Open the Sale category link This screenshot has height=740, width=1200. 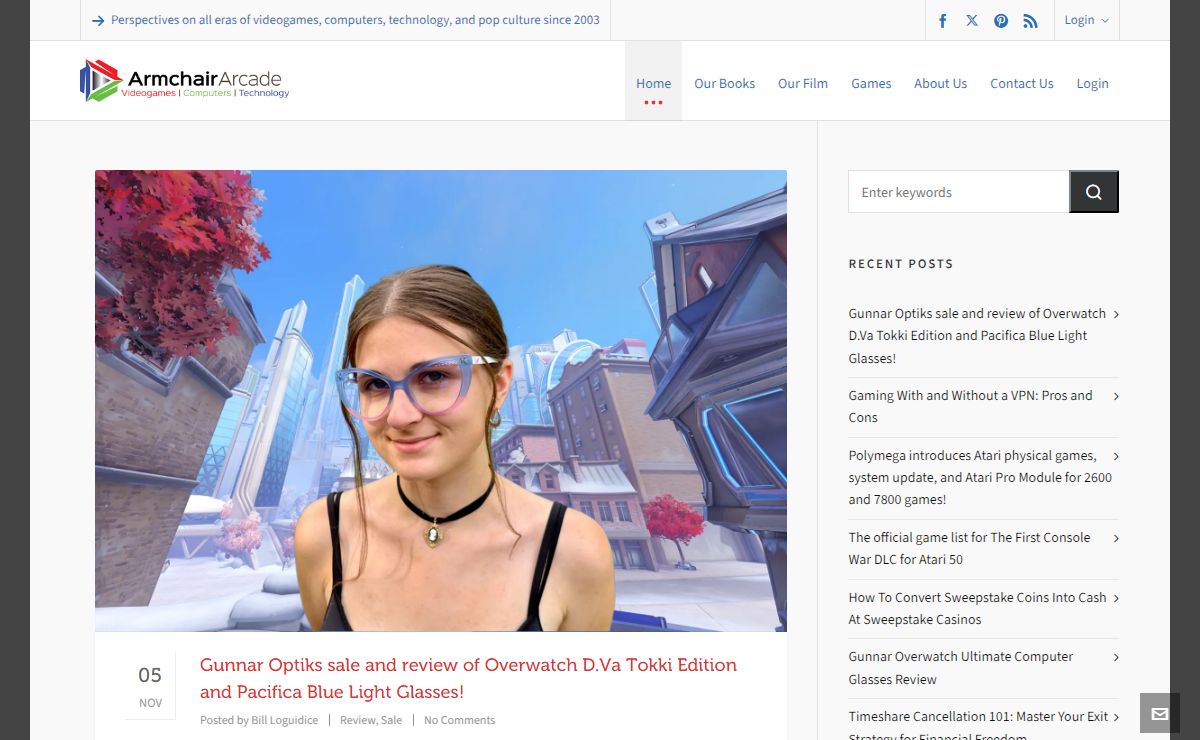(391, 720)
